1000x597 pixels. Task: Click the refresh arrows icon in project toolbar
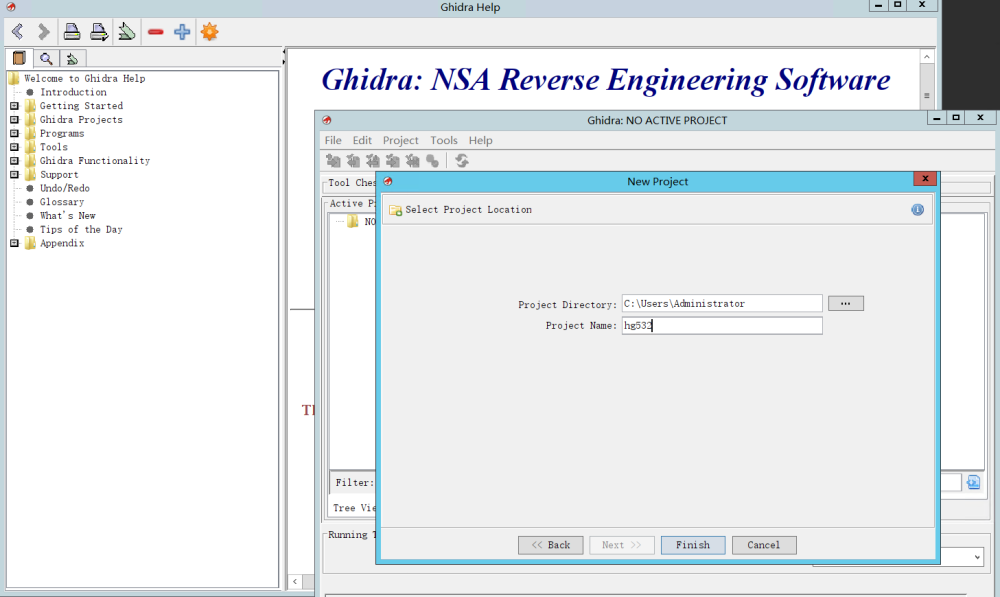pos(462,161)
